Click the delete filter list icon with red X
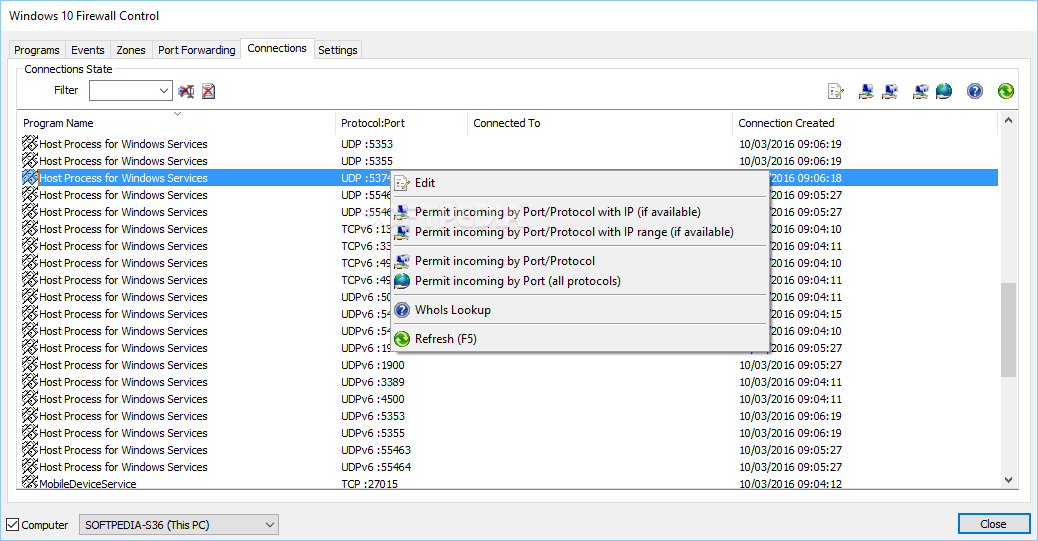 pyautogui.click(x=209, y=91)
